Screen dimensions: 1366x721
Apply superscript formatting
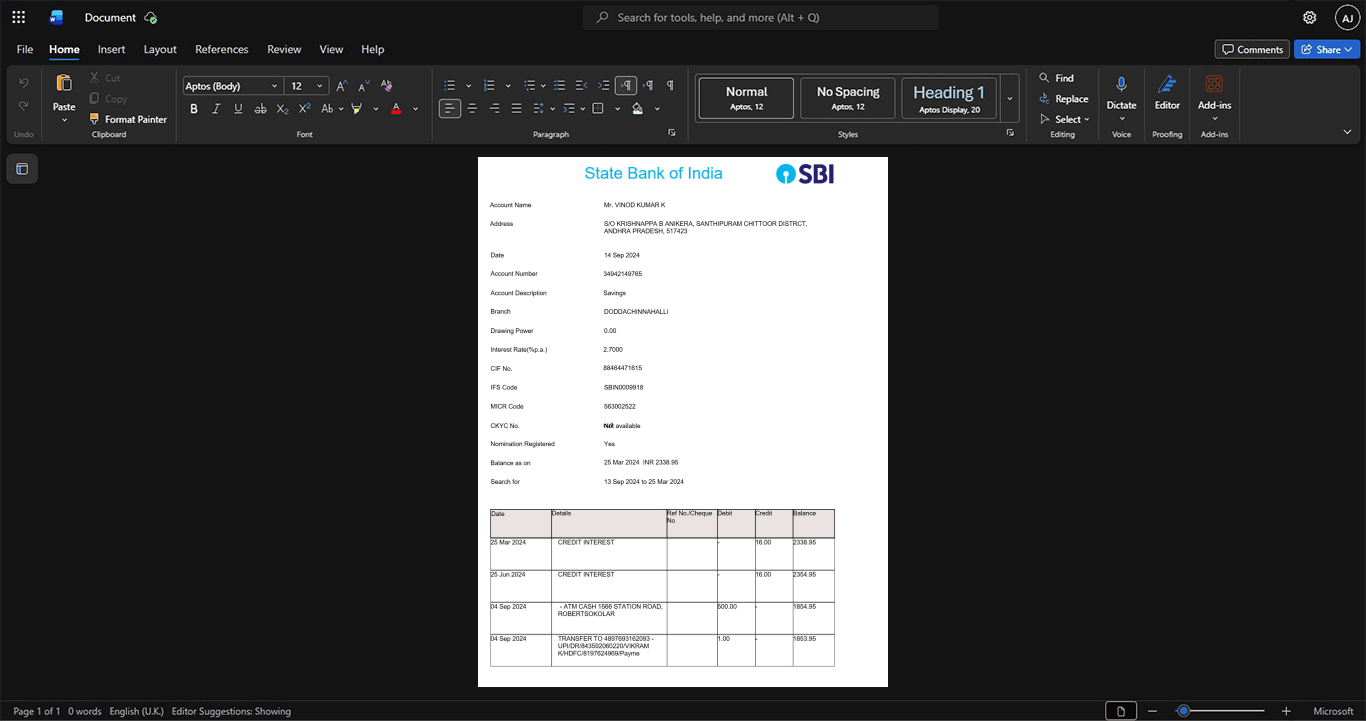coord(305,109)
